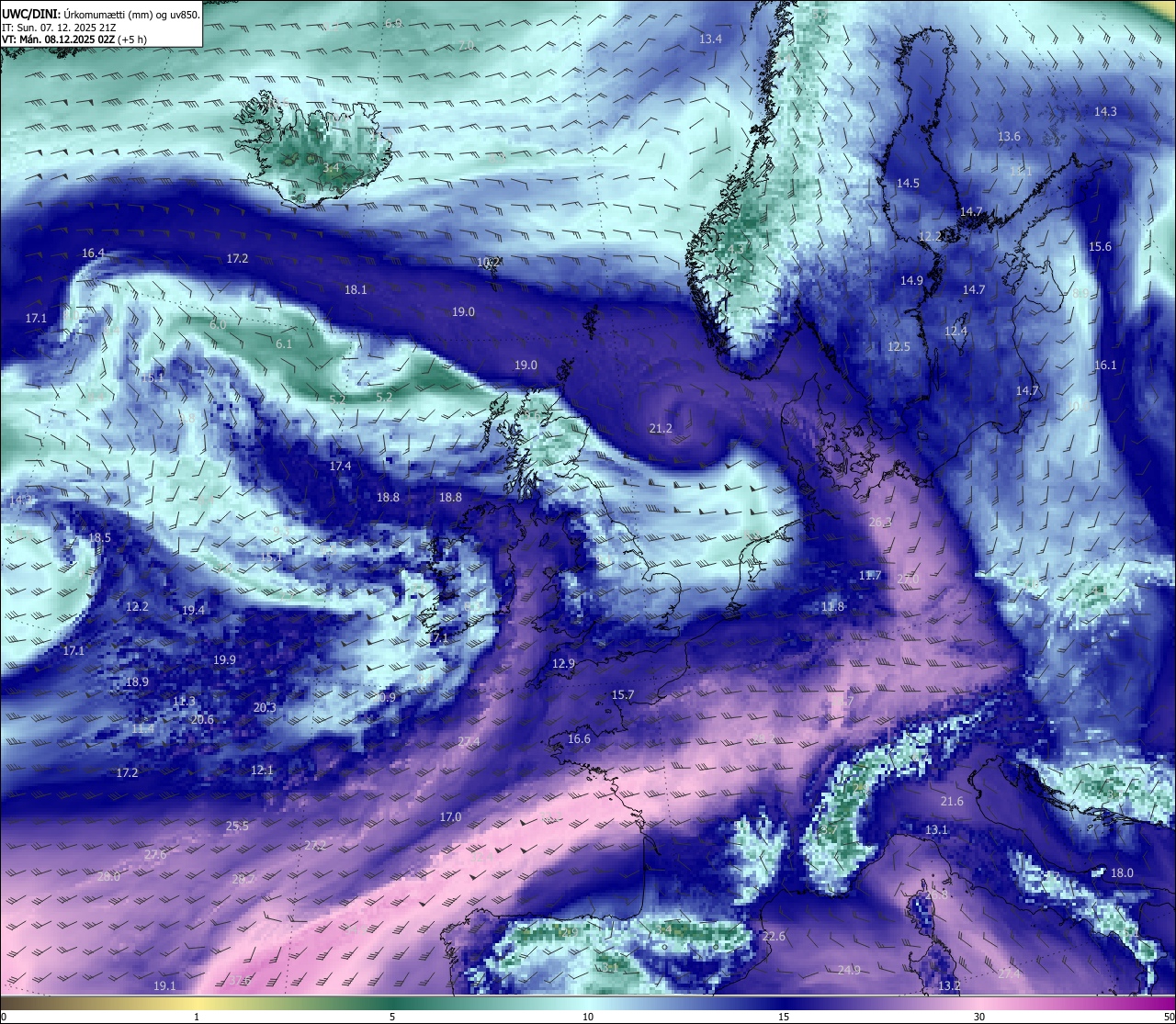The width and height of the screenshot is (1176, 1024).
Task: Click the map value 18.5
Action: (99, 538)
